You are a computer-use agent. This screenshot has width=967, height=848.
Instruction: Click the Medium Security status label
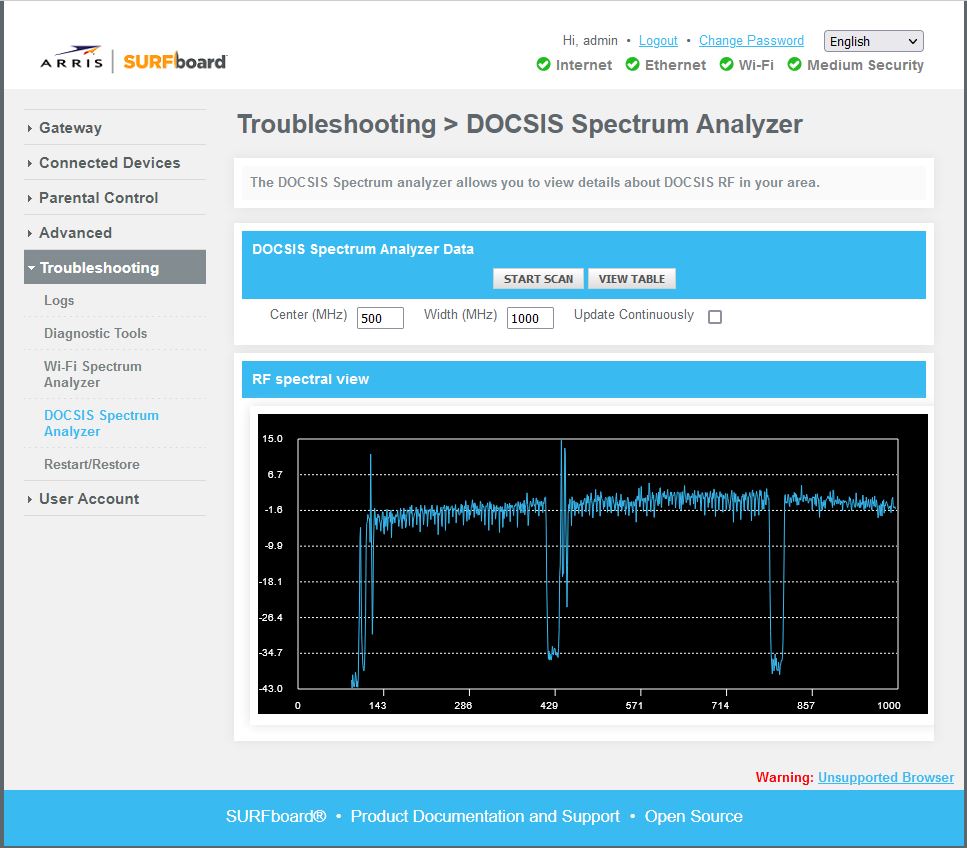pyautogui.click(x=865, y=65)
